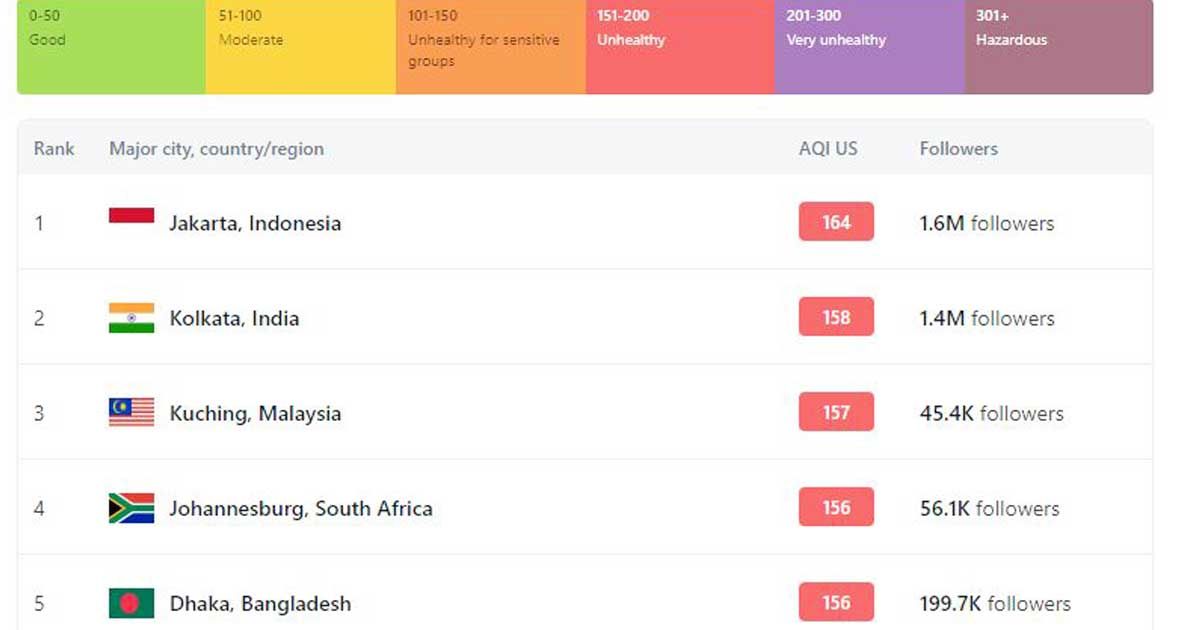Select the yellow 51-100 Moderate color band
1200x630 pixels.
(301, 47)
